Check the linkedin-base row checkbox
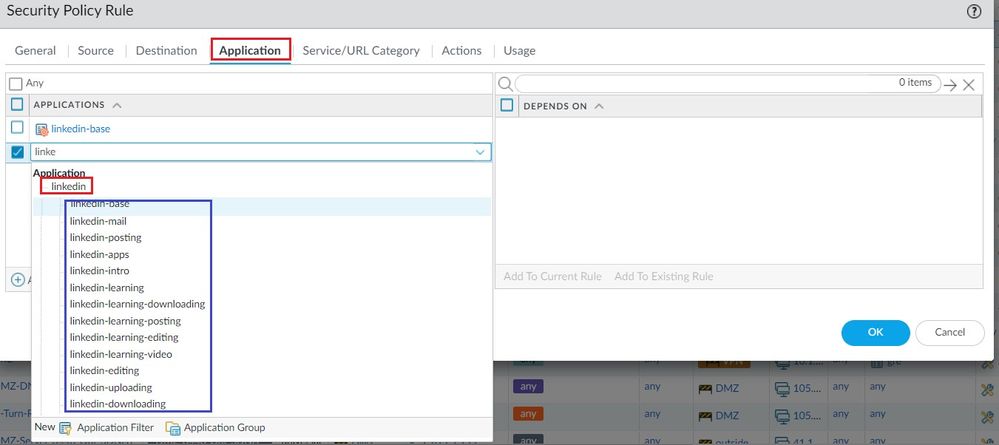Viewport: 999px width, 445px height. click(x=17, y=128)
